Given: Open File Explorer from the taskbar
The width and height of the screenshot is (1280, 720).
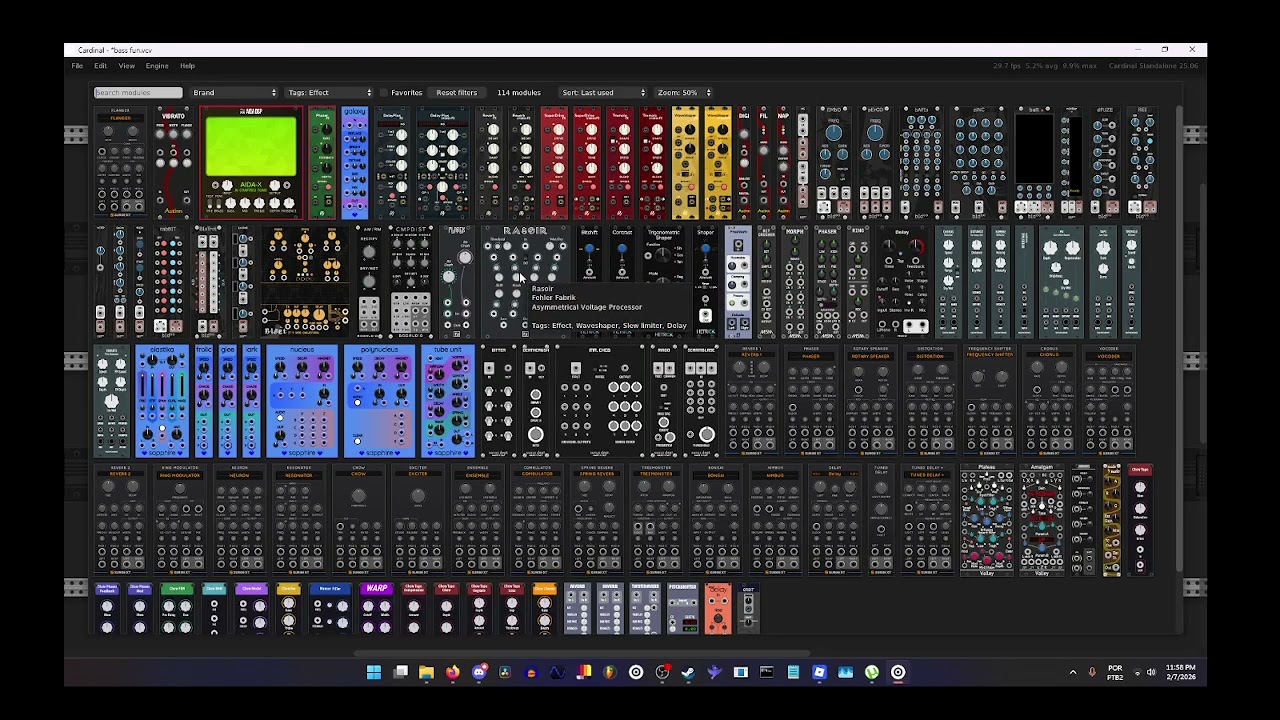Looking at the screenshot, I should point(426,673).
